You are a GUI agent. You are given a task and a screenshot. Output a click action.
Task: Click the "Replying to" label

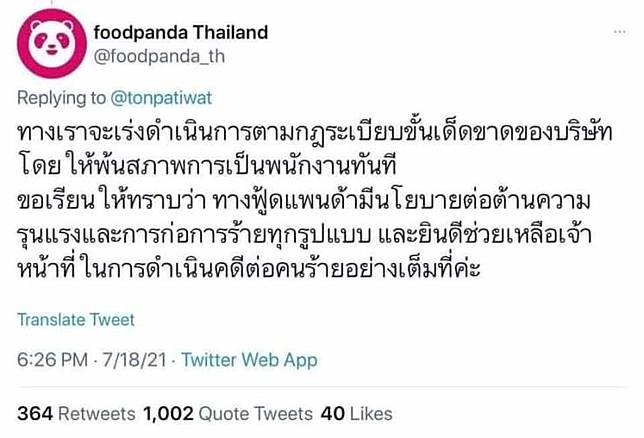60,100
